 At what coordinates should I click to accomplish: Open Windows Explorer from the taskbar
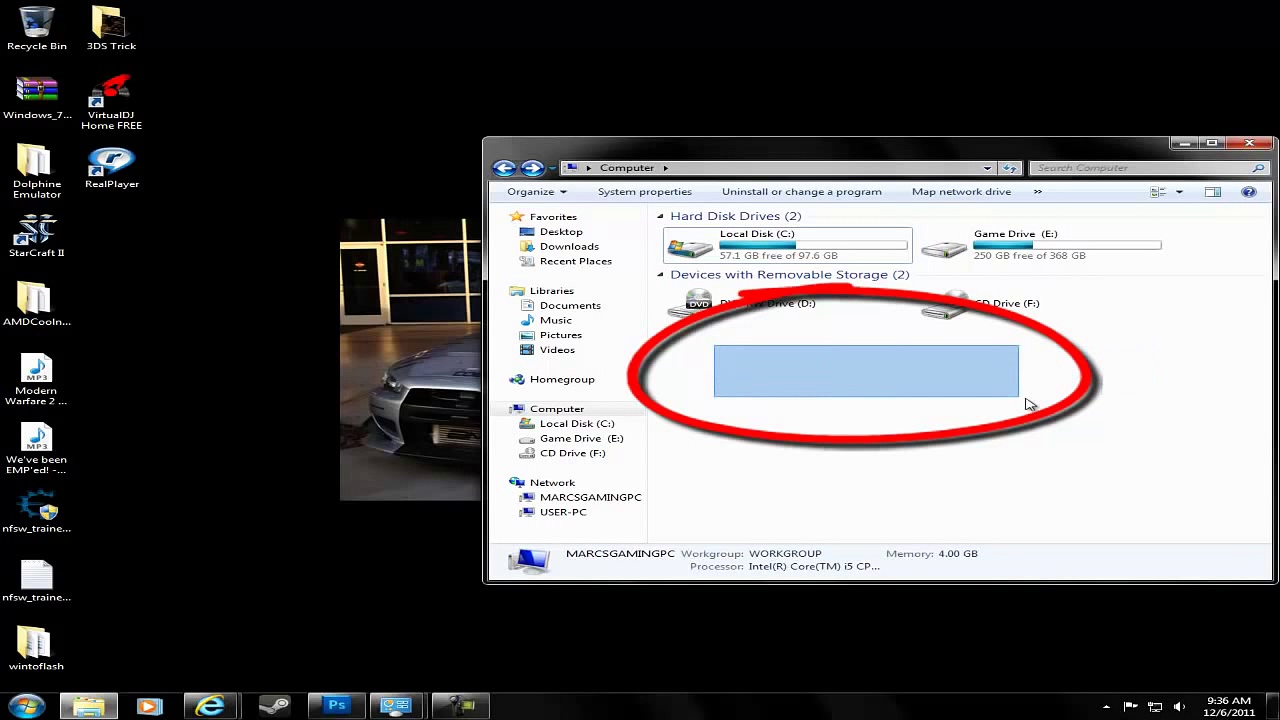(88, 706)
